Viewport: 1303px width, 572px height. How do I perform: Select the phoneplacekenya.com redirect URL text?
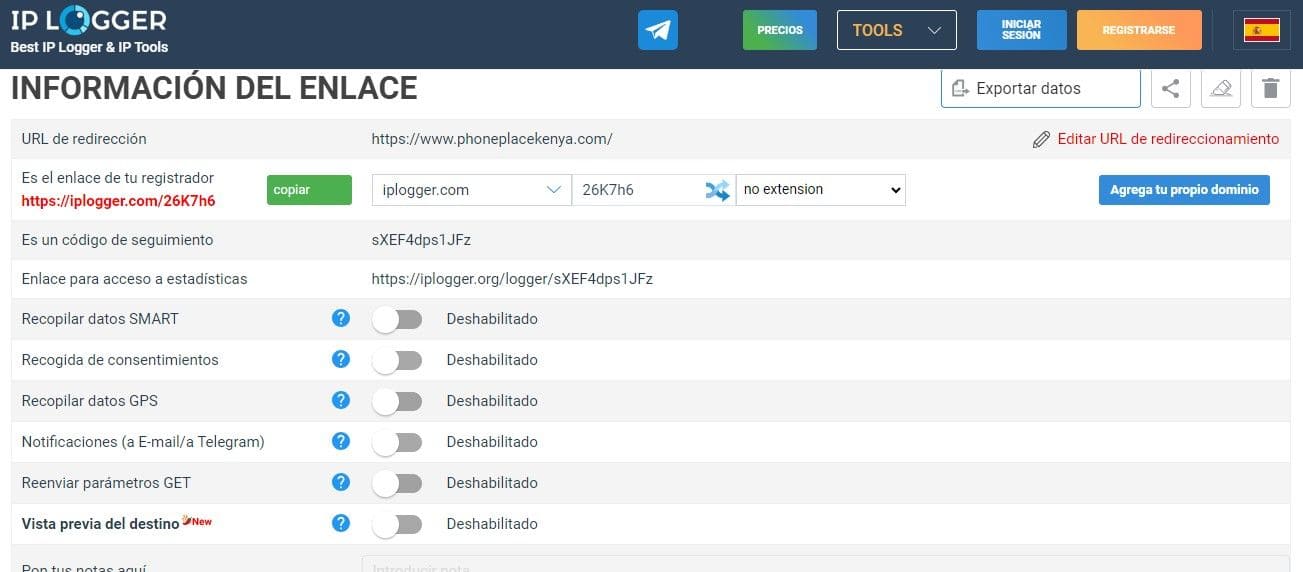pyautogui.click(x=492, y=139)
